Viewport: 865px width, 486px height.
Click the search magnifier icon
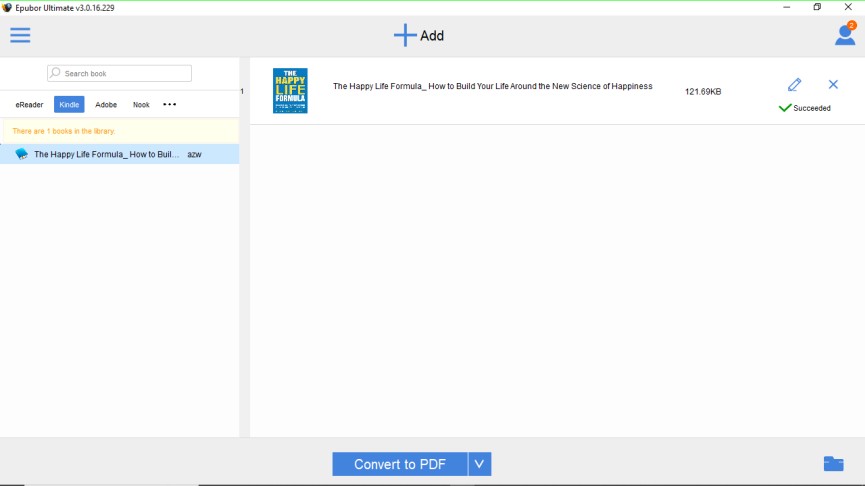pos(55,73)
